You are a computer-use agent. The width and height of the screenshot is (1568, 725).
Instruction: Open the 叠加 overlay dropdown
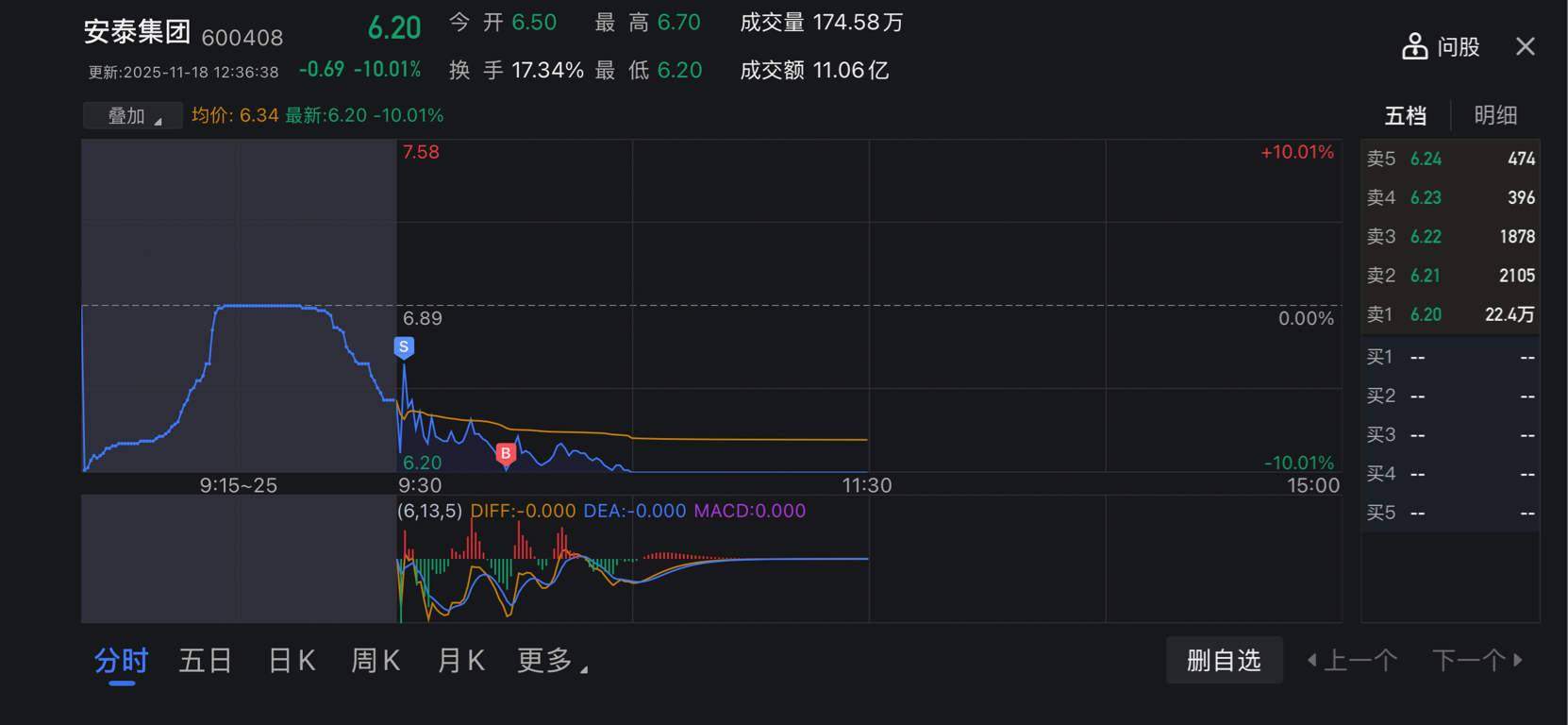(x=133, y=116)
